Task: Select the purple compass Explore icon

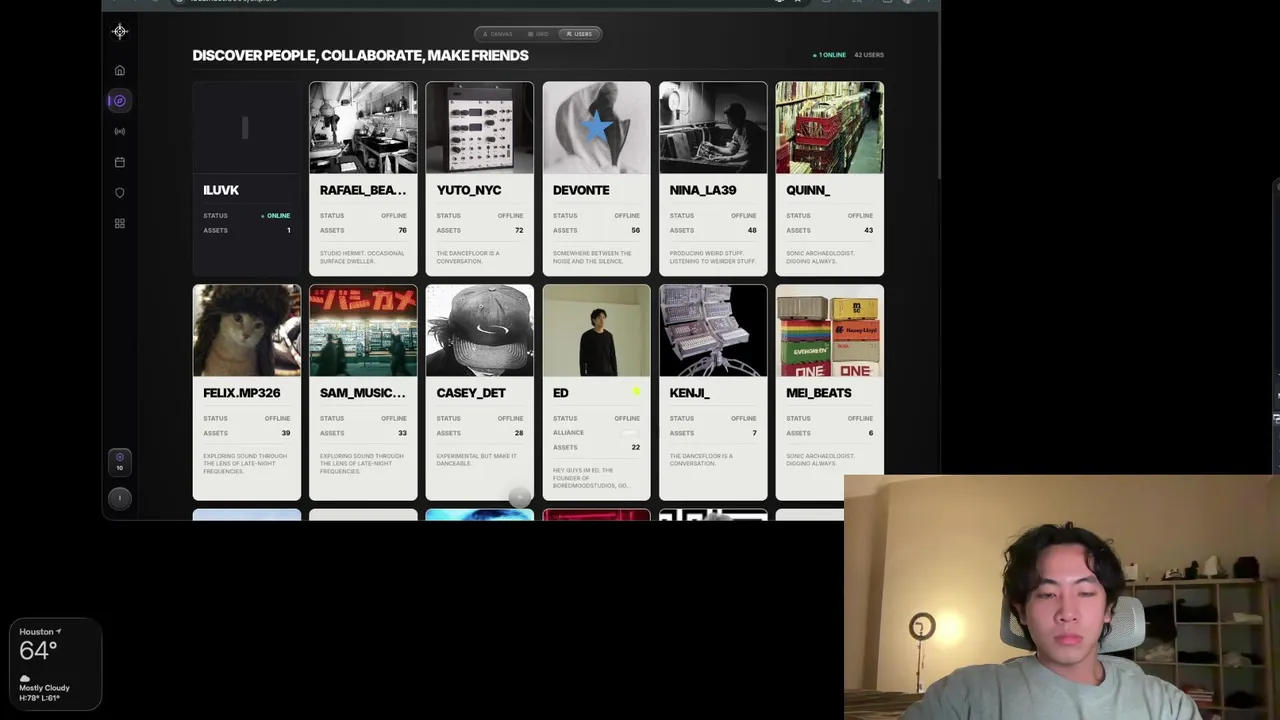Action: point(119,100)
